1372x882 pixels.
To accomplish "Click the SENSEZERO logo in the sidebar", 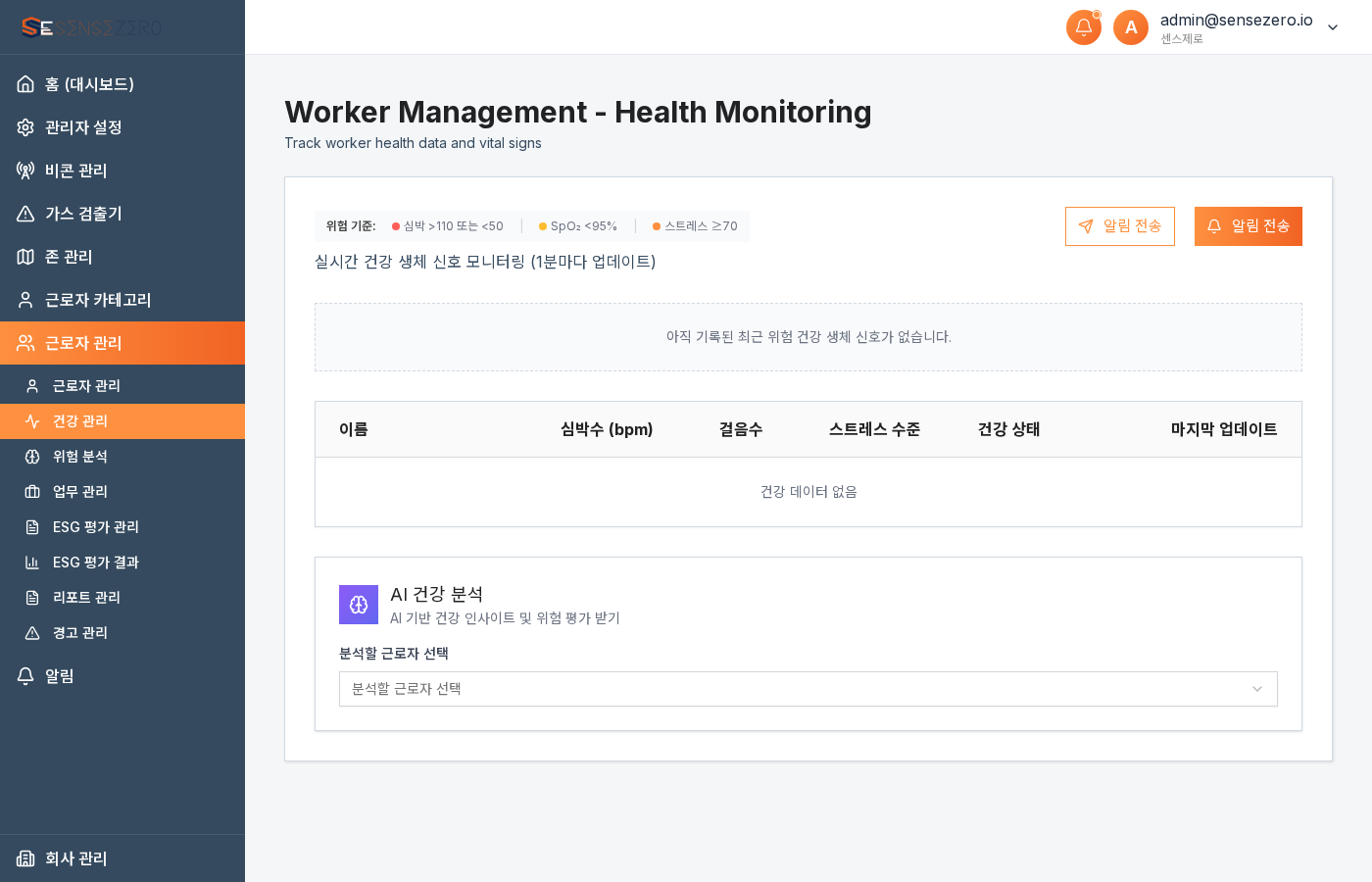I will click(93, 26).
